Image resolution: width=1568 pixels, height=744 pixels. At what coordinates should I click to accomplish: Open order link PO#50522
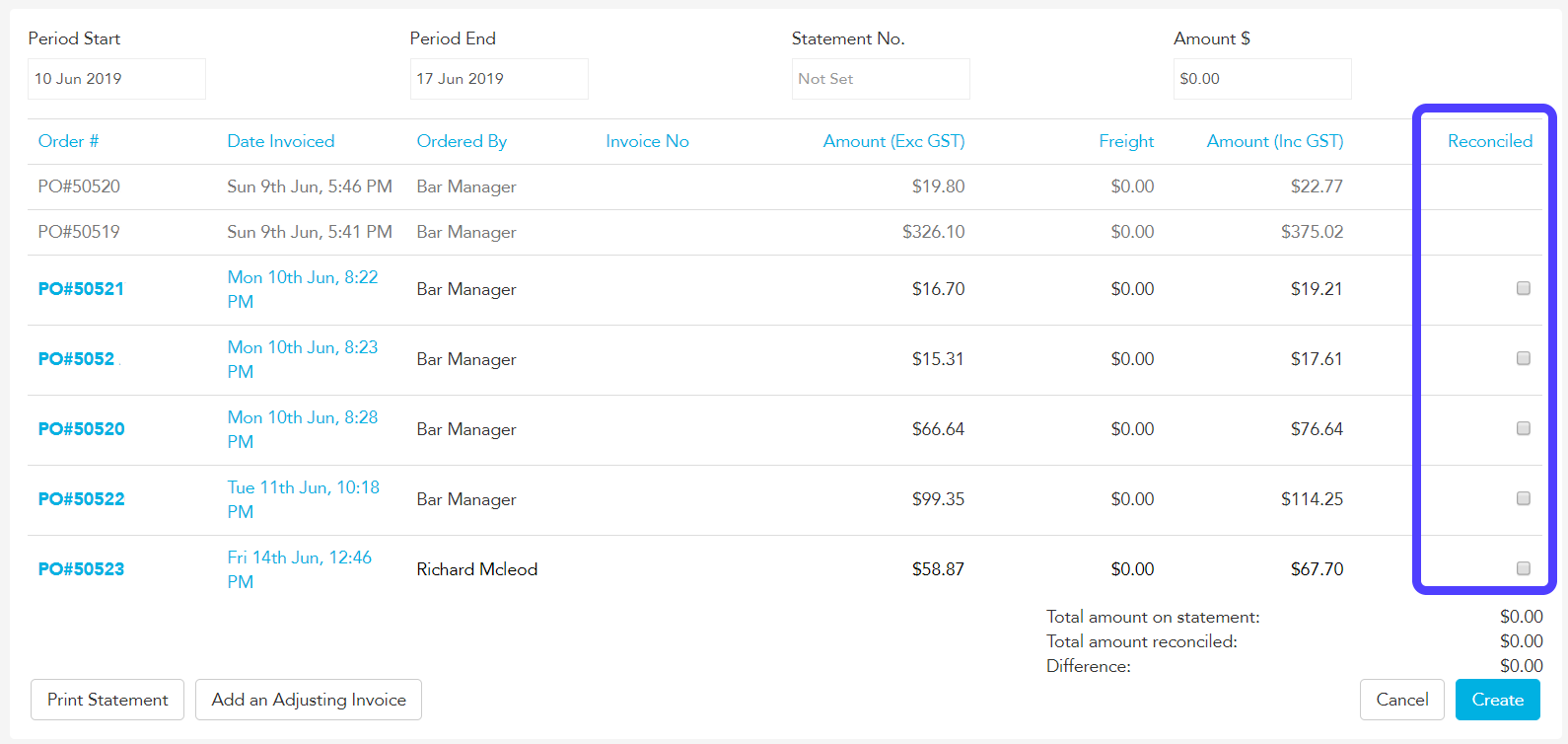(81, 499)
